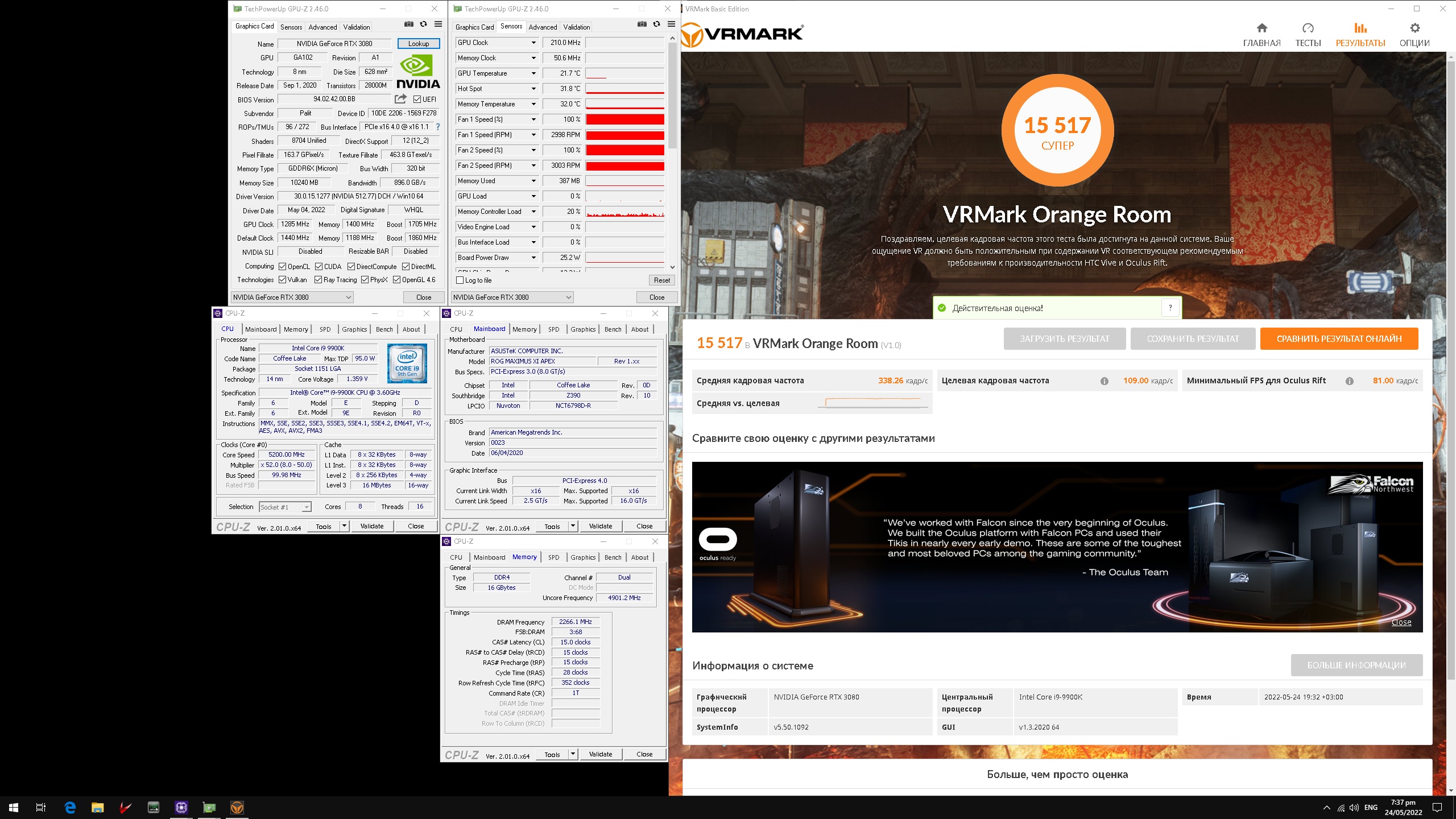Toggle OpenCL checkbox
The height and width of the screenshot is (819, 1456).
282,266
